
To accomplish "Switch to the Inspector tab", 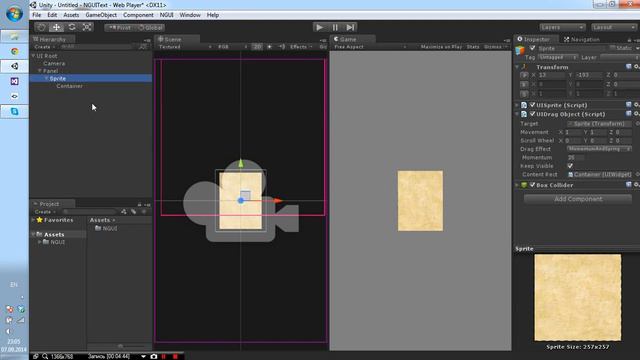I will (536, 39).
